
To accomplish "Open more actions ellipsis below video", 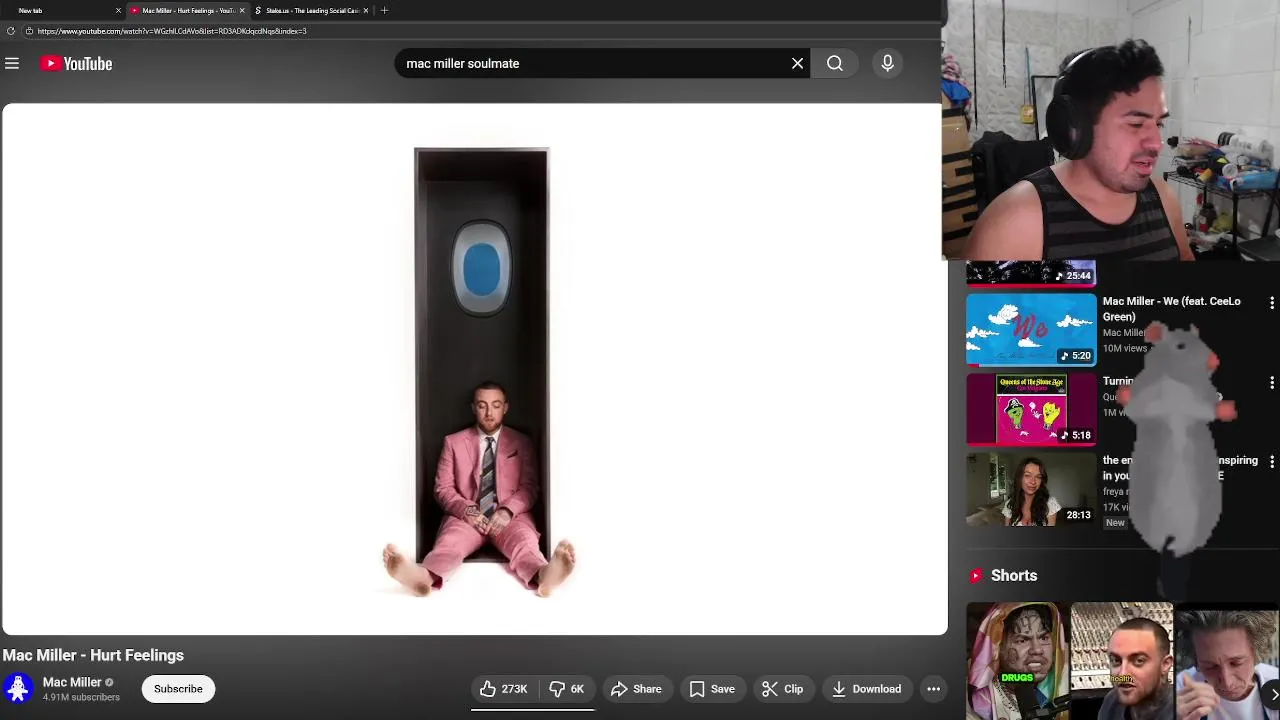I will pyautogui.click(x=933, y=688).
